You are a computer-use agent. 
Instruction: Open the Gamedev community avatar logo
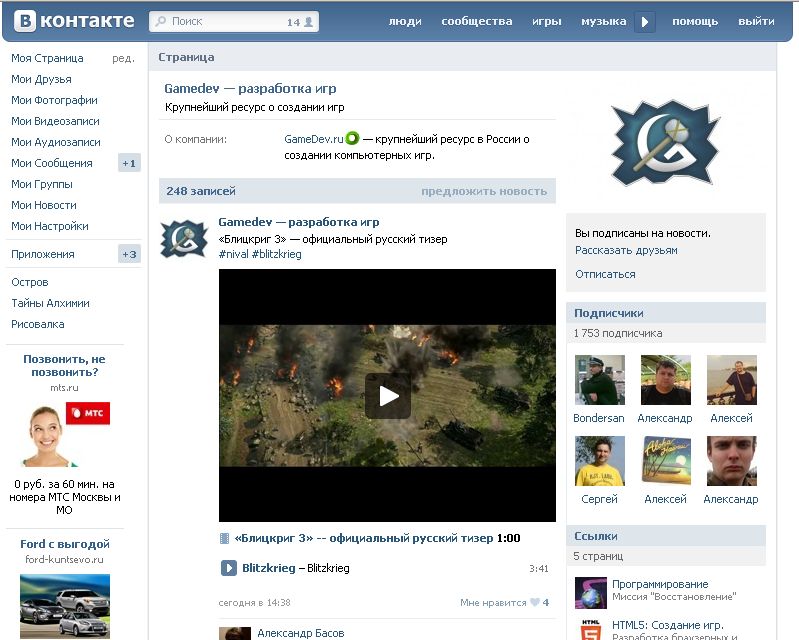point(666,144)
